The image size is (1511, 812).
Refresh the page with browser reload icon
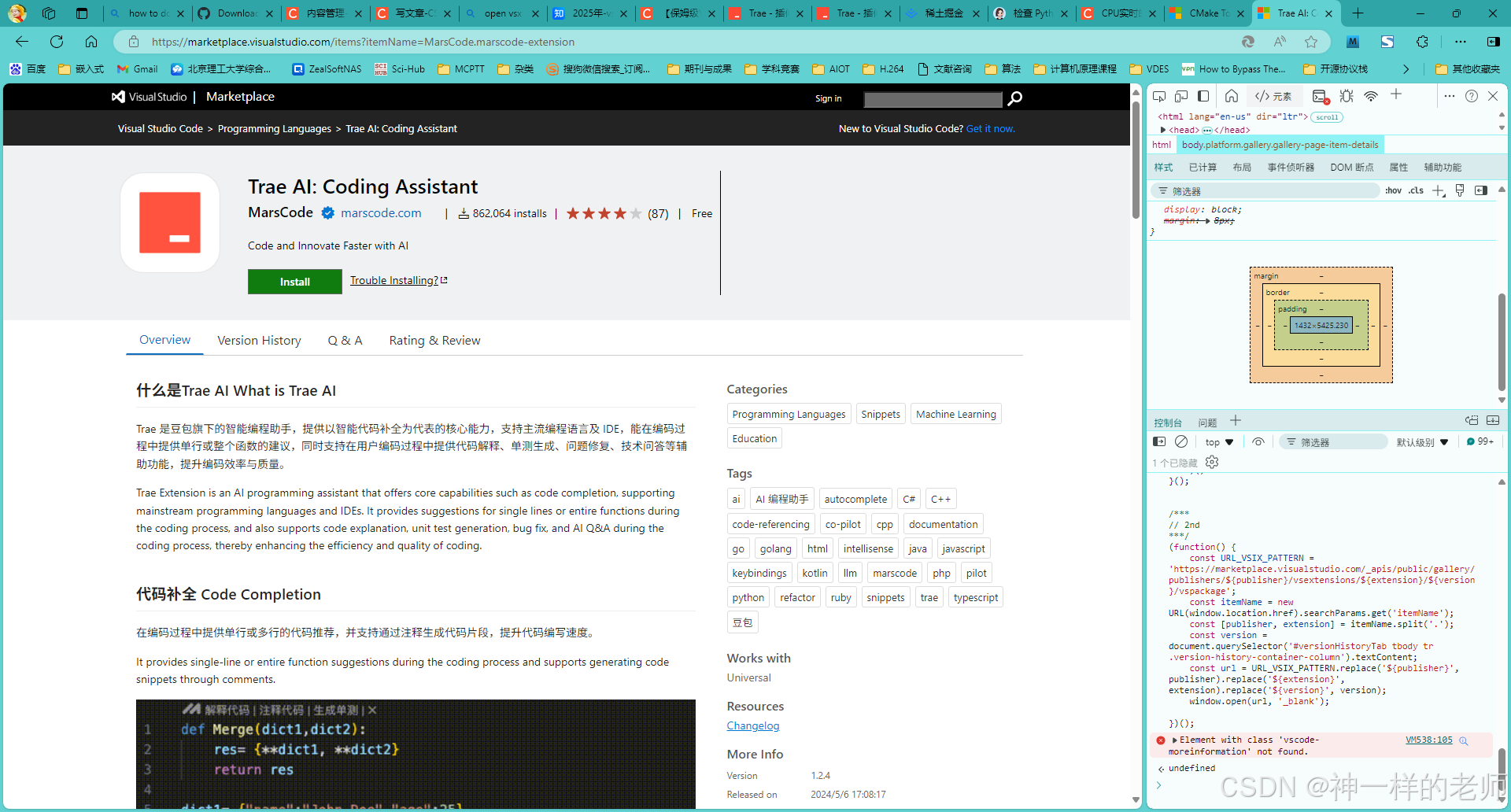pyautogui.click(x=57, y=42)
